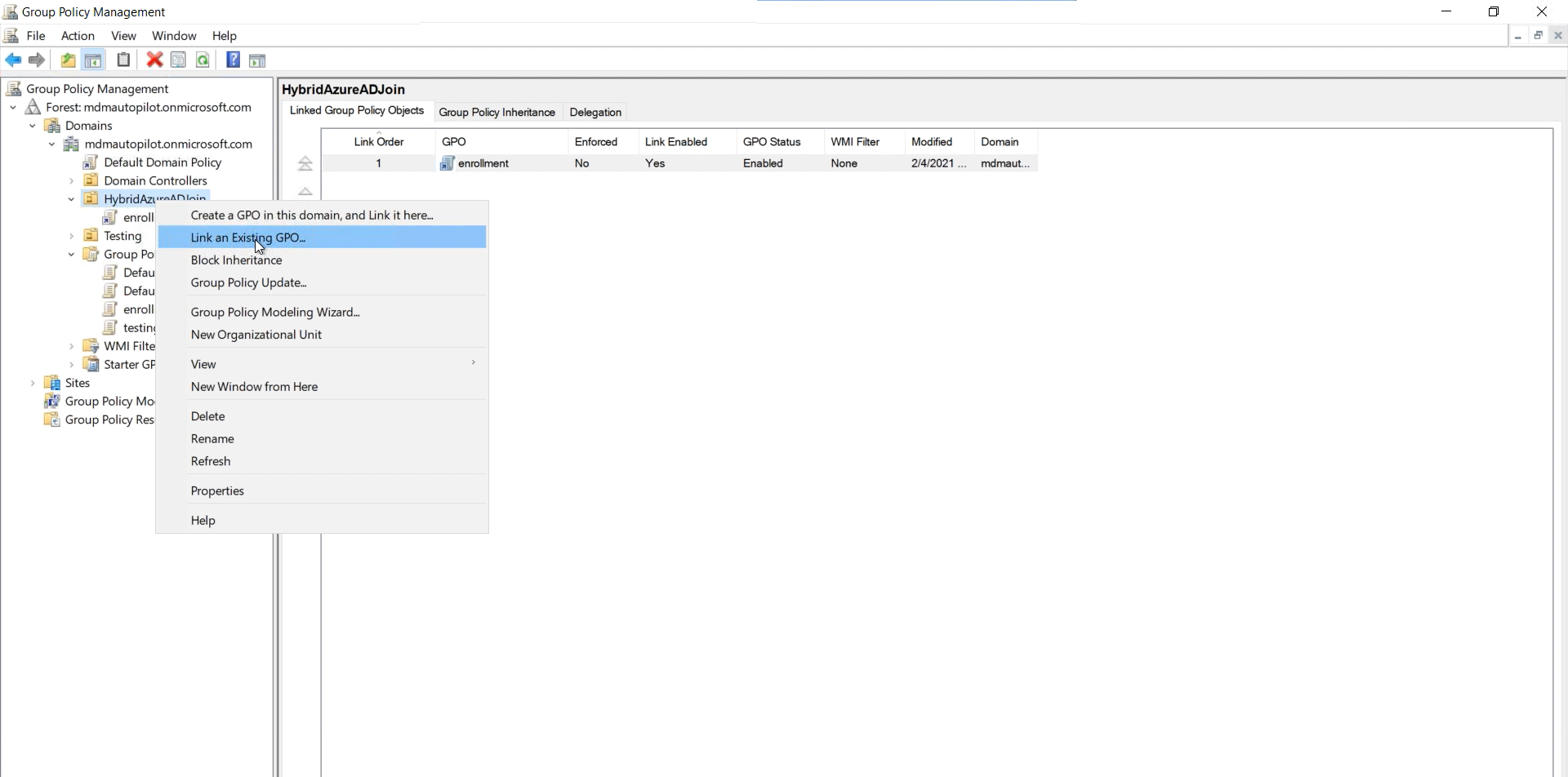The width and height of the screenshot is (1568, 777).
Task: Expand the Sites node
Action: tap(33, 383)
